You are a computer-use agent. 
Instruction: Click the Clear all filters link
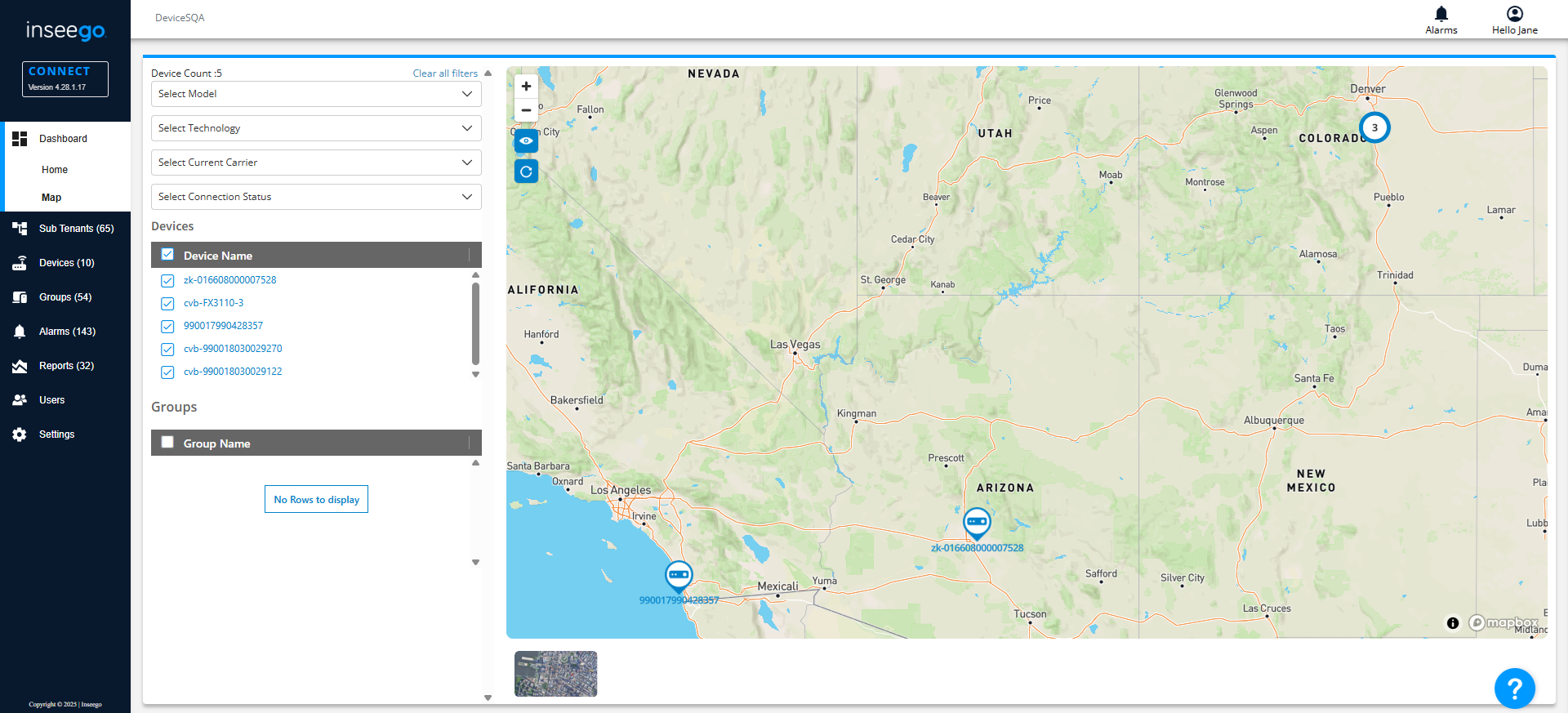point(445,74)
